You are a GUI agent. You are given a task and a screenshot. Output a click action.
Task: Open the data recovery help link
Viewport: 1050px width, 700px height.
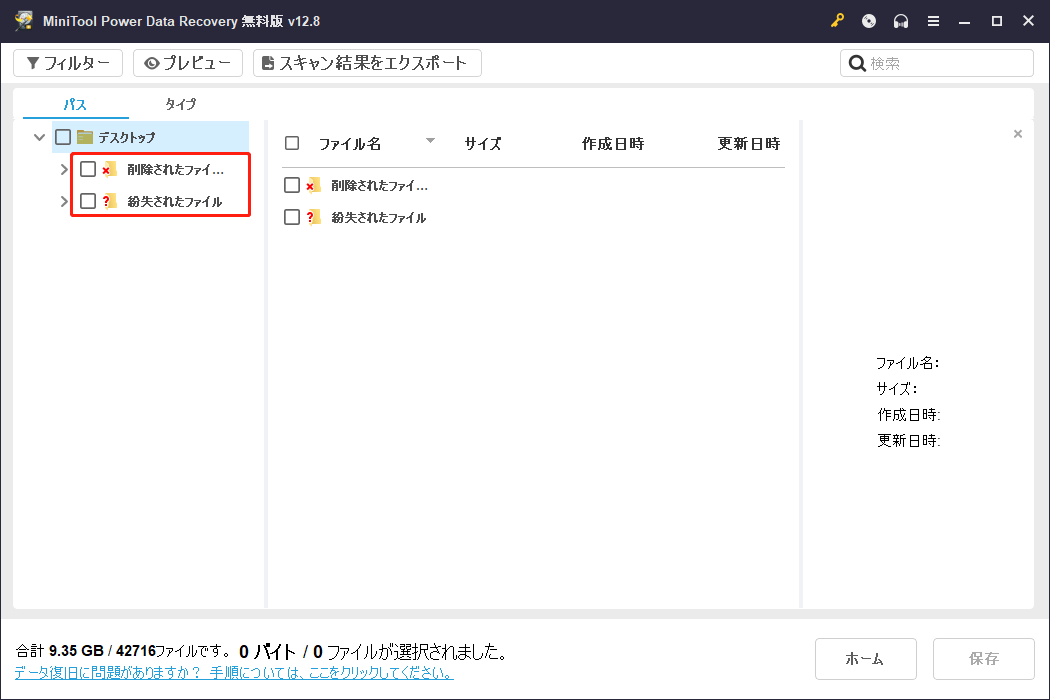234,673
